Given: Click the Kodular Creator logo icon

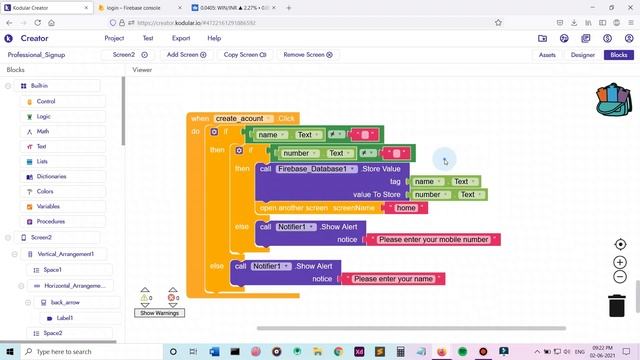Looking at the screenshot, I should [x=9, y=38].
